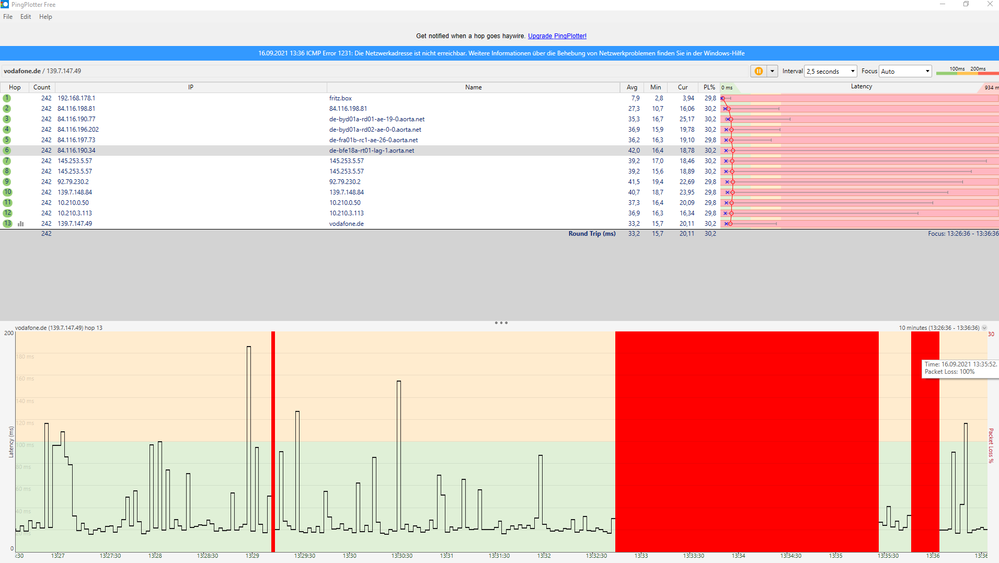The width and height of the screenshot is (999, 563).
Task: Click the red packet loss block near 13:36
Action: [x=925, y=441]
